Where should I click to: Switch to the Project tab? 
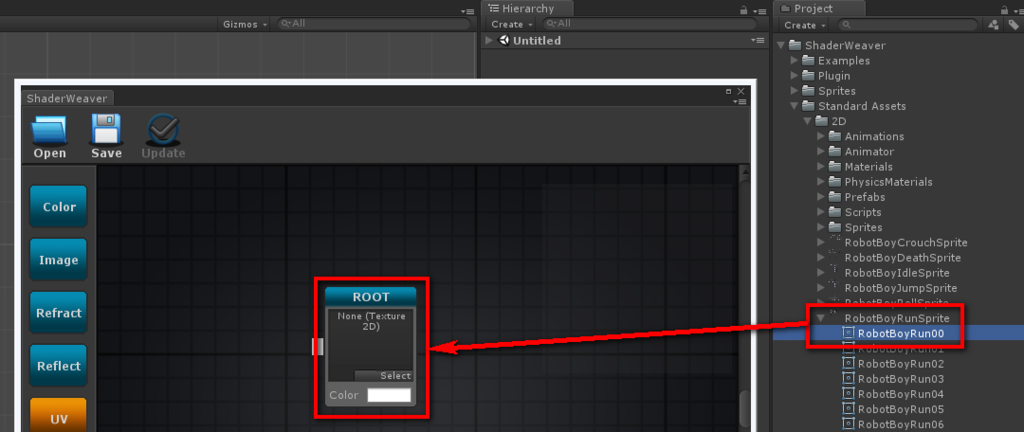820,8
